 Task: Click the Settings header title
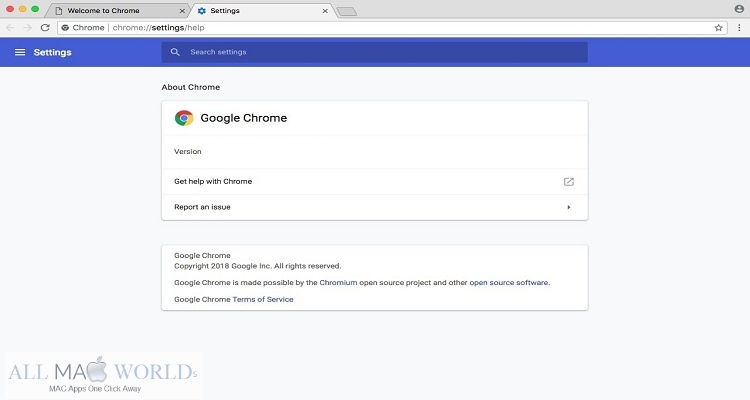click(x=52, y=53)
